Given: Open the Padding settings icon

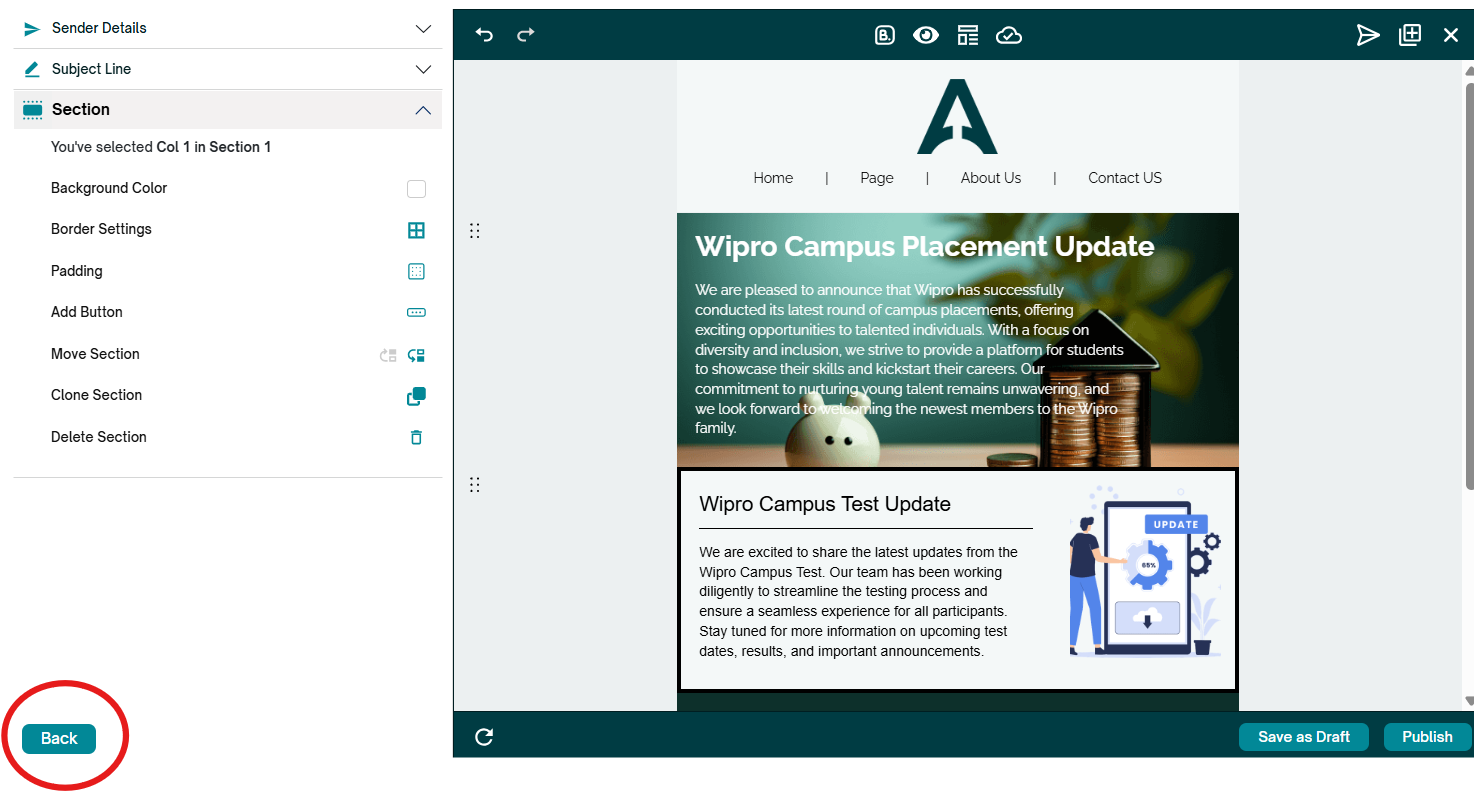Looking at the screenshot, I should [x=416, y=271].
